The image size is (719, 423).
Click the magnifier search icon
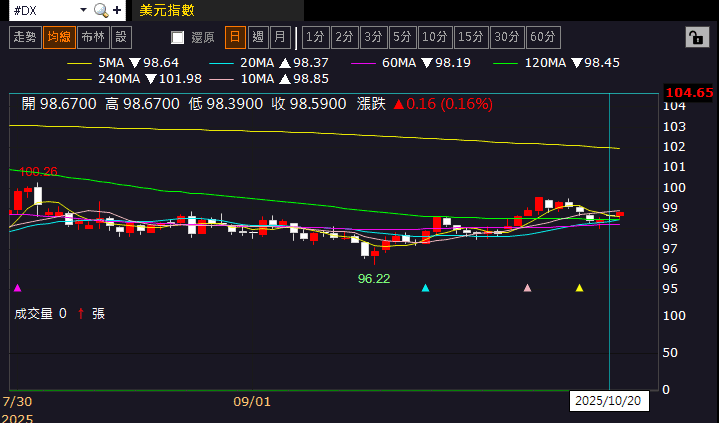[101, 10]
